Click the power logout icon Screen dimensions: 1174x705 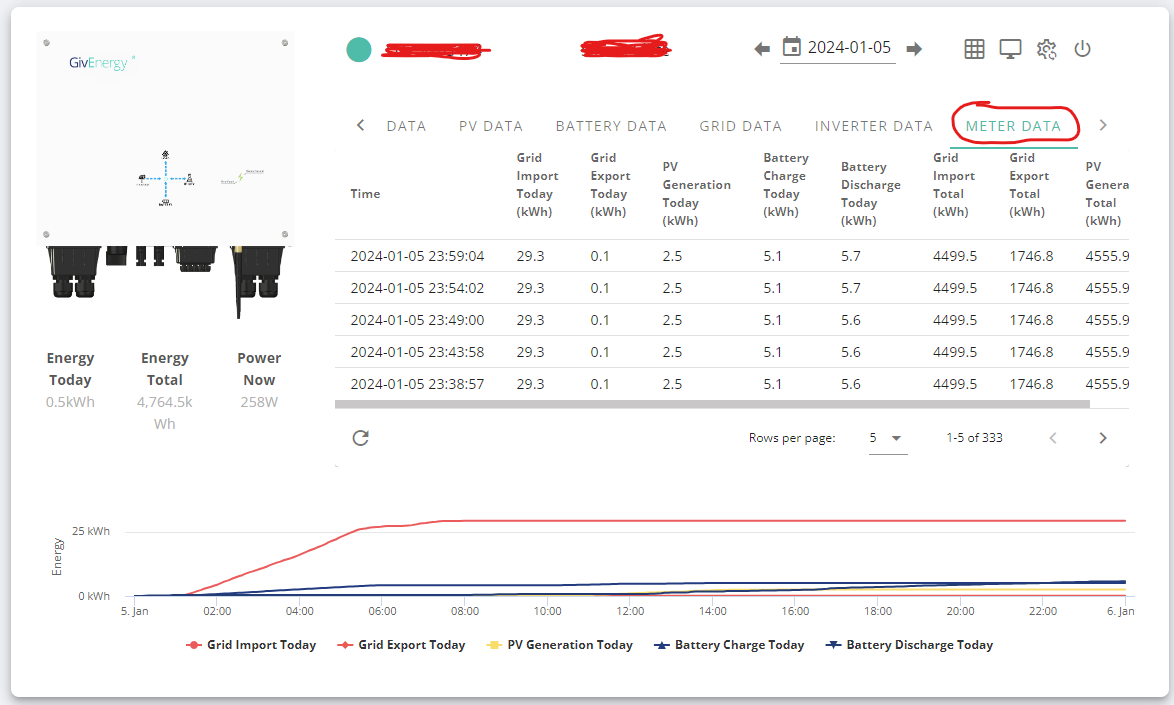(x=1082, y=49)
